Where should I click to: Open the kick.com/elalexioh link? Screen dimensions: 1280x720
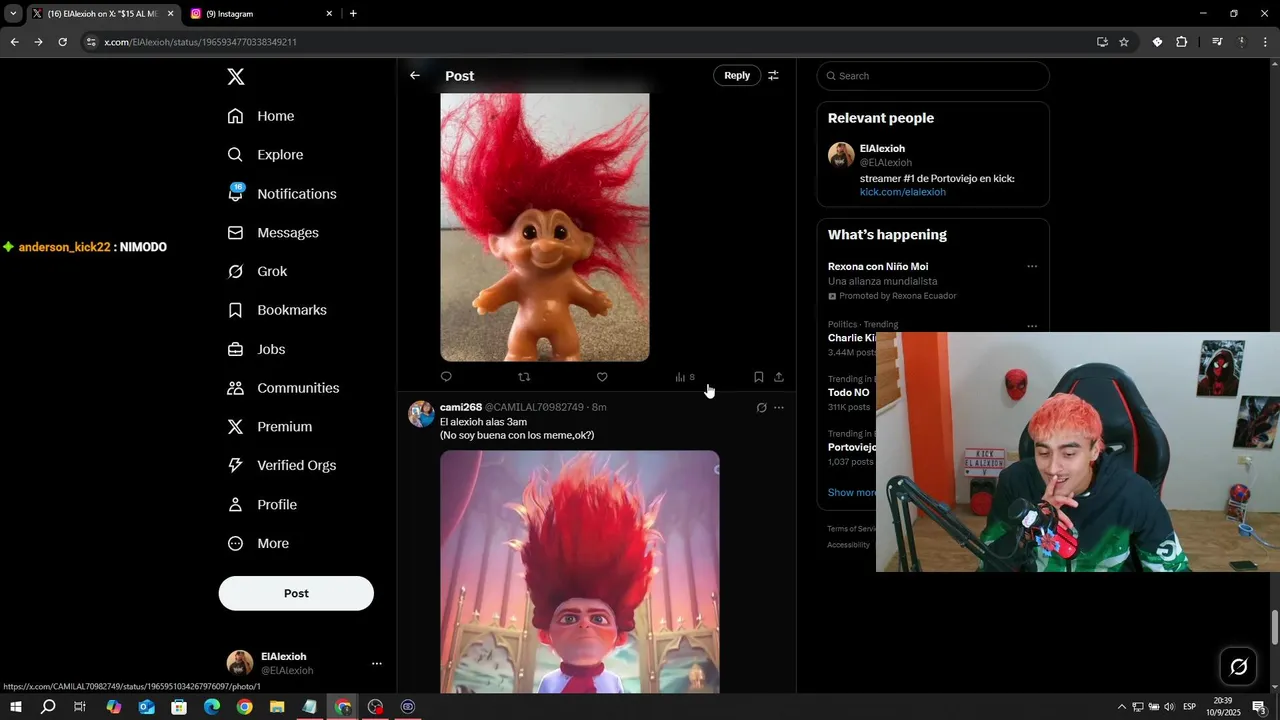click(x=903, y=192)
